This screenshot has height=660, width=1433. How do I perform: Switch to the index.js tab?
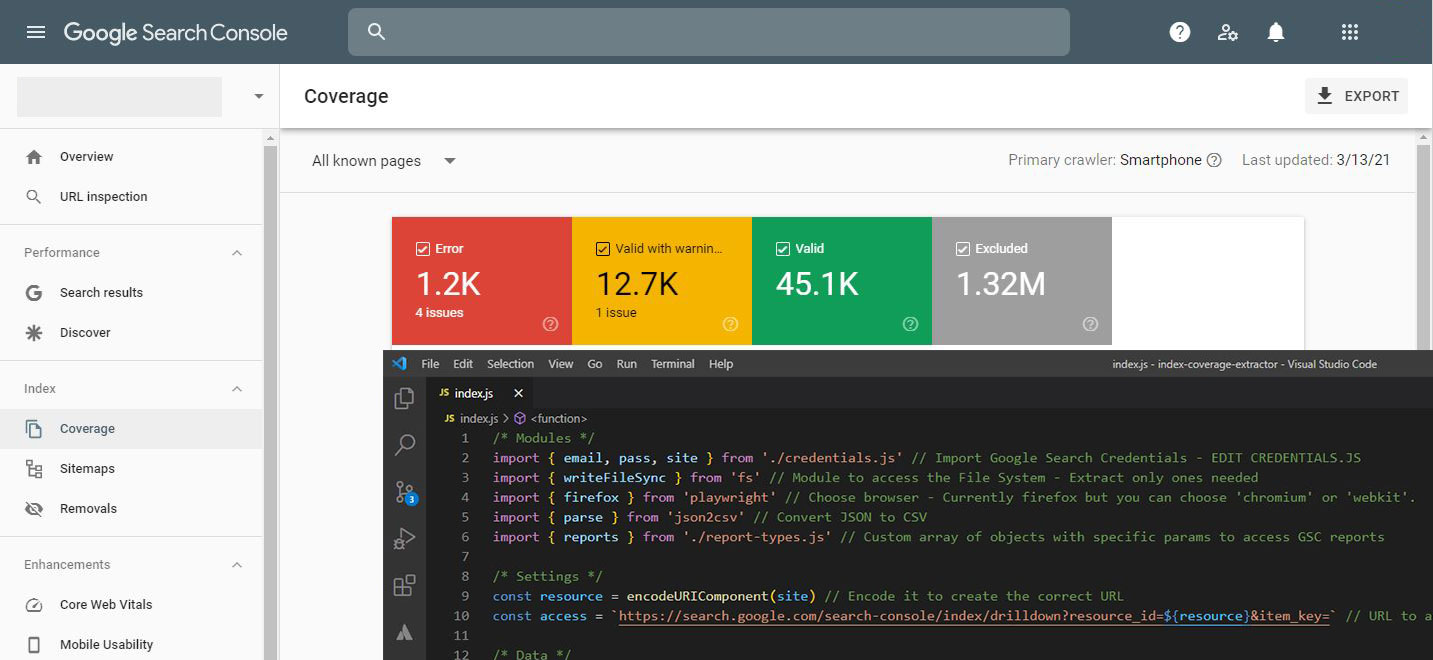(472, 392)
